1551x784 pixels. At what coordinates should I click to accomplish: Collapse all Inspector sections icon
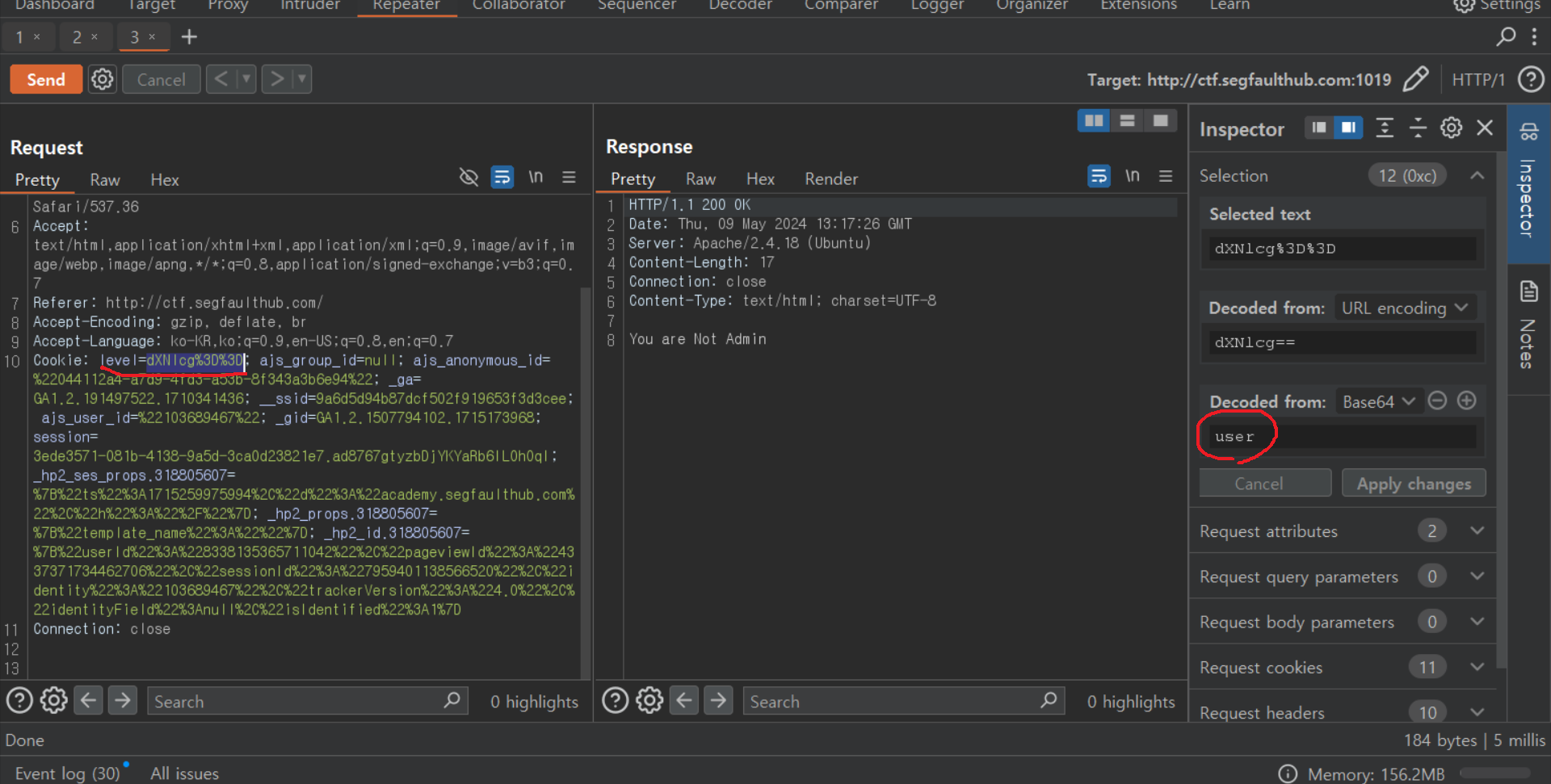coord(1418,128)
